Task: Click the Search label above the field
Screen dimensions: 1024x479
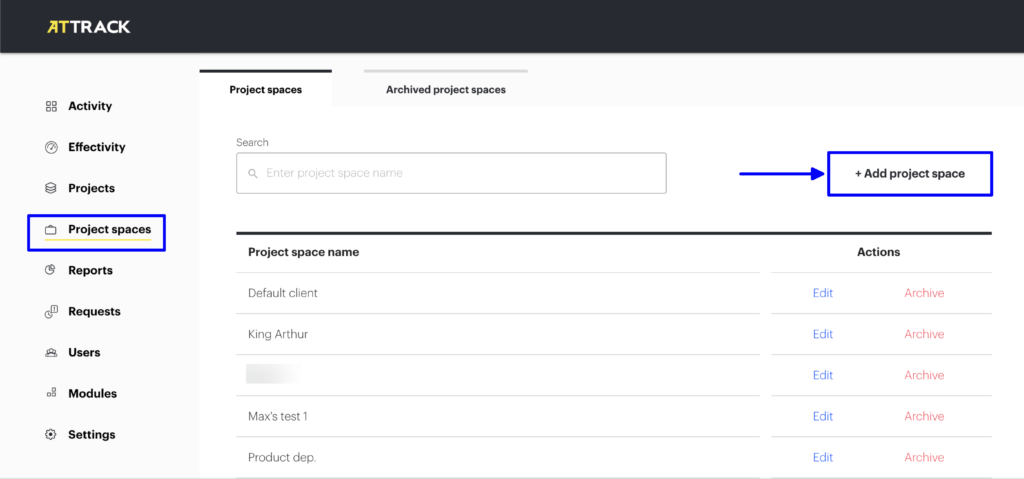Action: 252,142
